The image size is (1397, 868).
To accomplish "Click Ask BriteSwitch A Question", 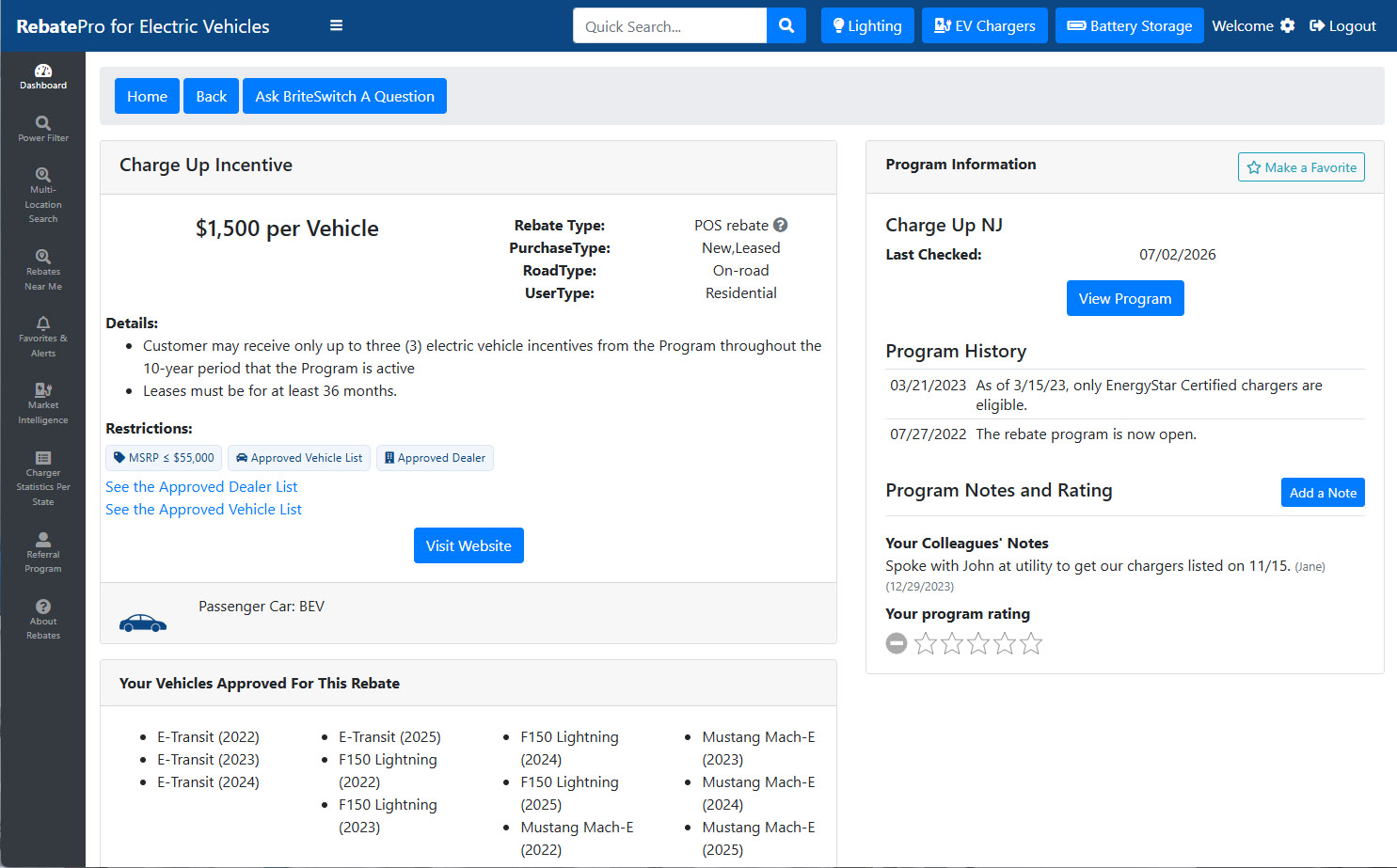I will coord(344,96).
